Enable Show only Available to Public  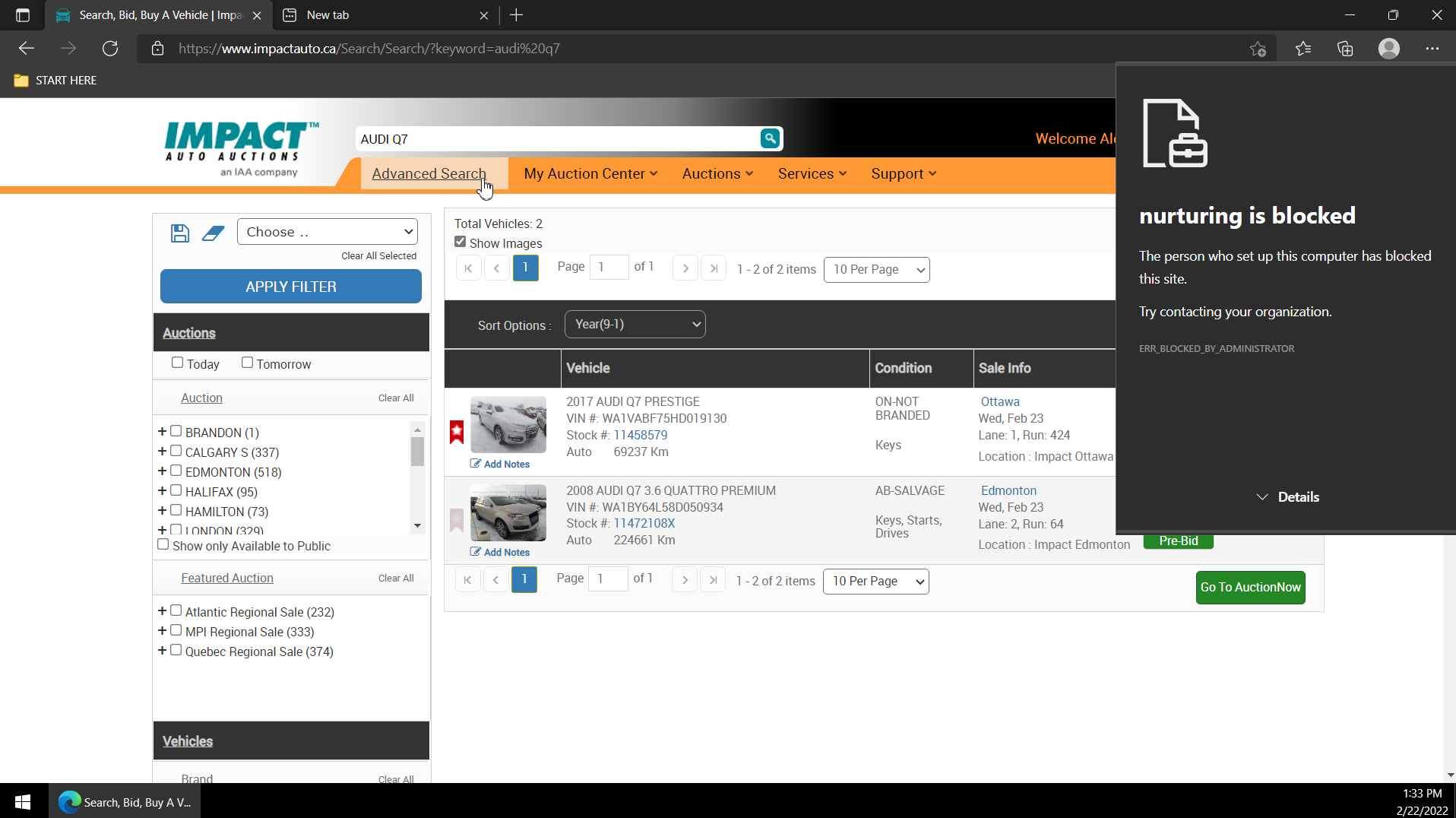(163, 544)
